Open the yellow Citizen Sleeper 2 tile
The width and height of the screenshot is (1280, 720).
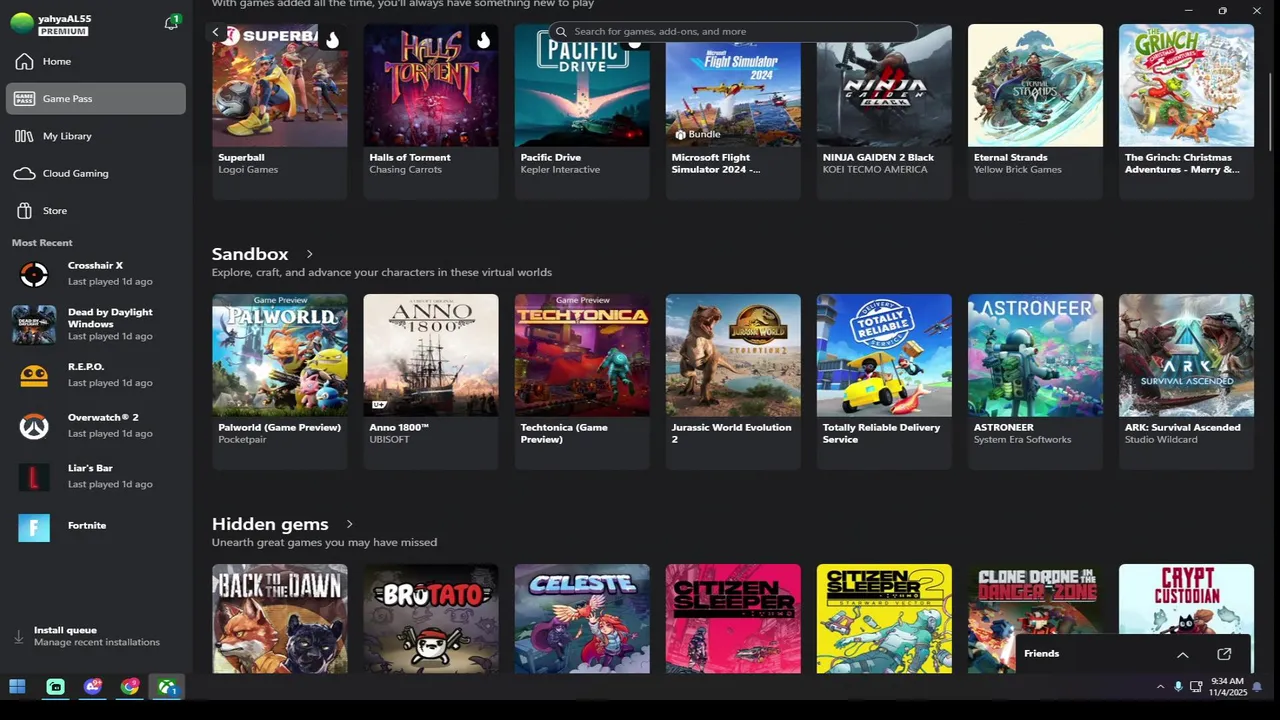pos(884,618)
